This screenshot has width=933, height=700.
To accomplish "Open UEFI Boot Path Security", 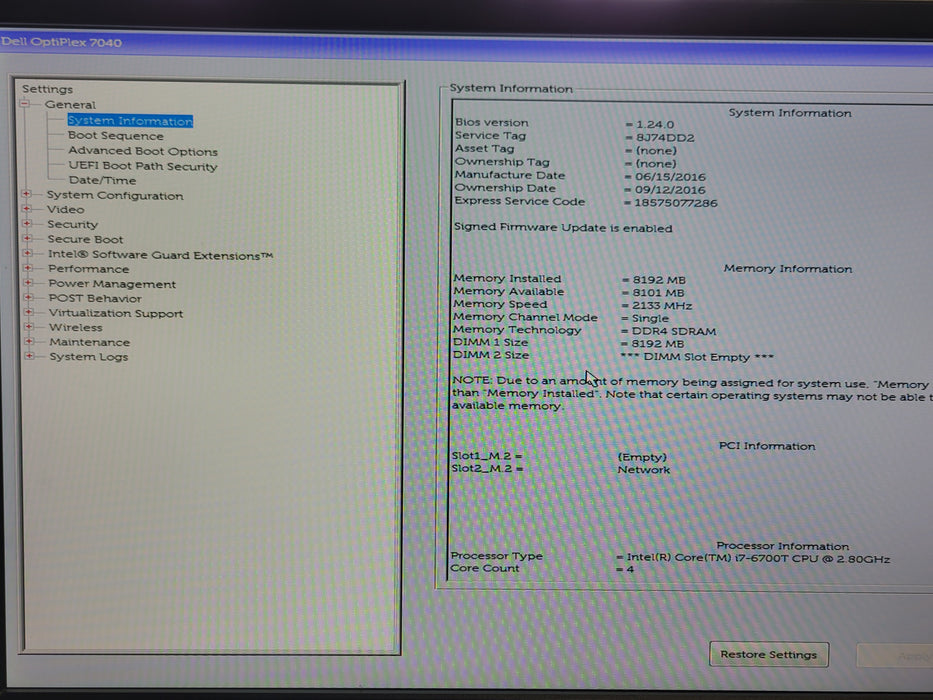I will tap(143, 166).
